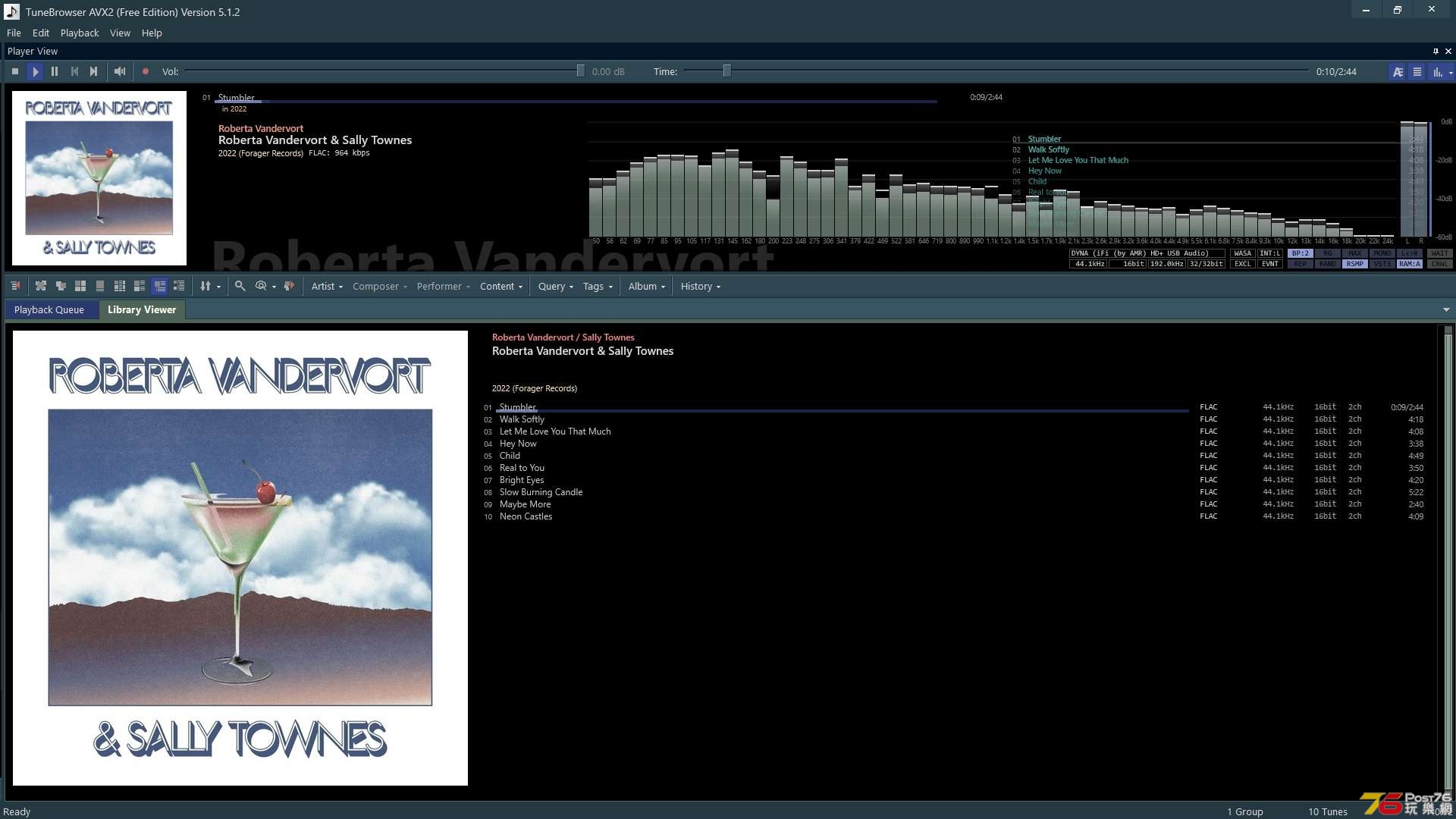Expand the Tags dropdown
The image size is (1456, 819).
click(x=598, y=286)
